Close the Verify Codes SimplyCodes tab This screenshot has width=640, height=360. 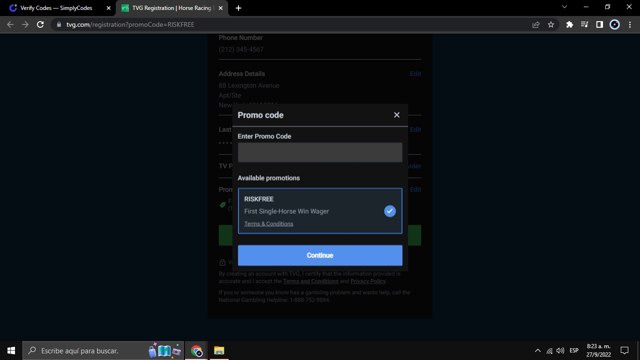pyautogui.click(x=109, y=8)
